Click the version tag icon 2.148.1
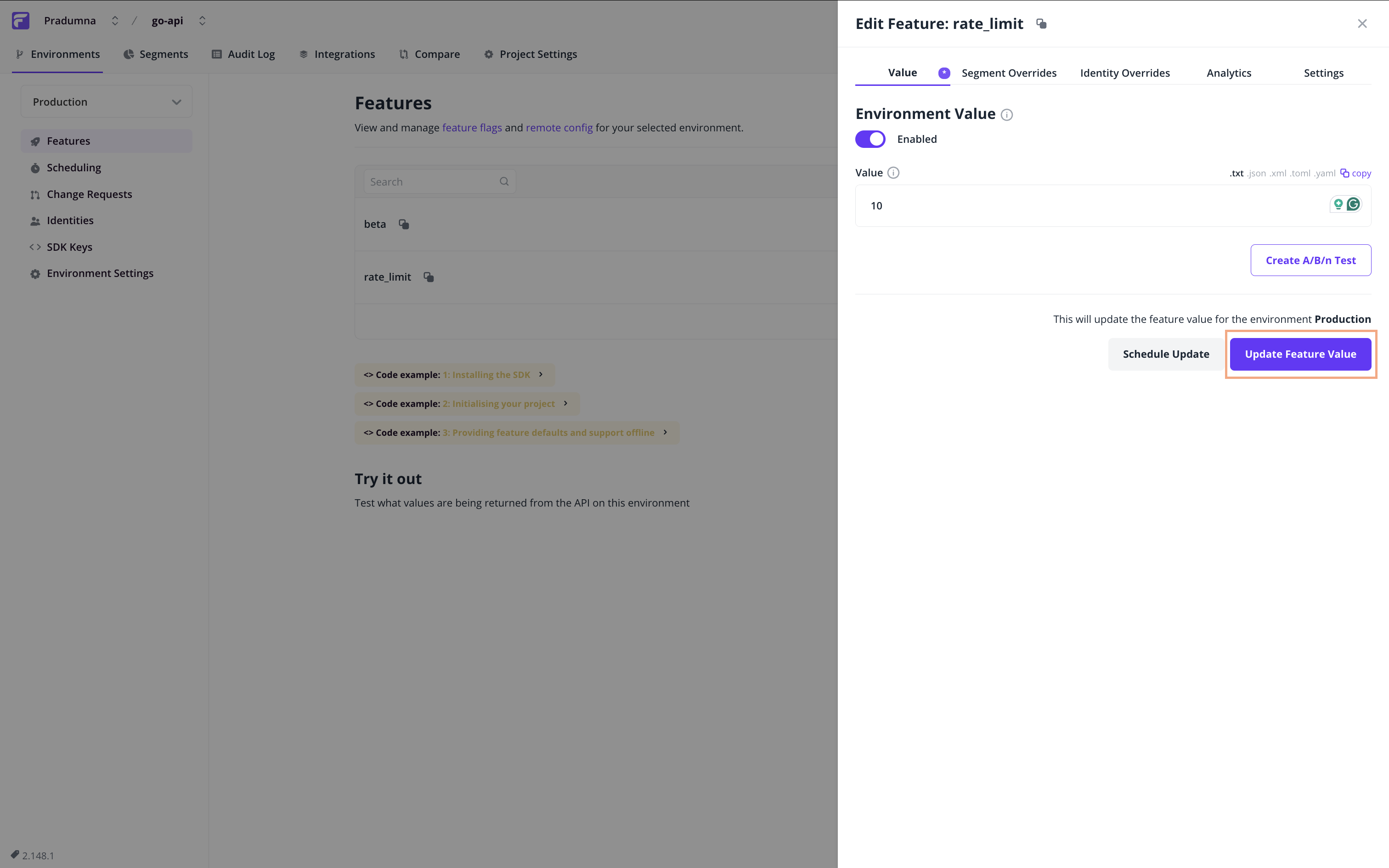 15,855
